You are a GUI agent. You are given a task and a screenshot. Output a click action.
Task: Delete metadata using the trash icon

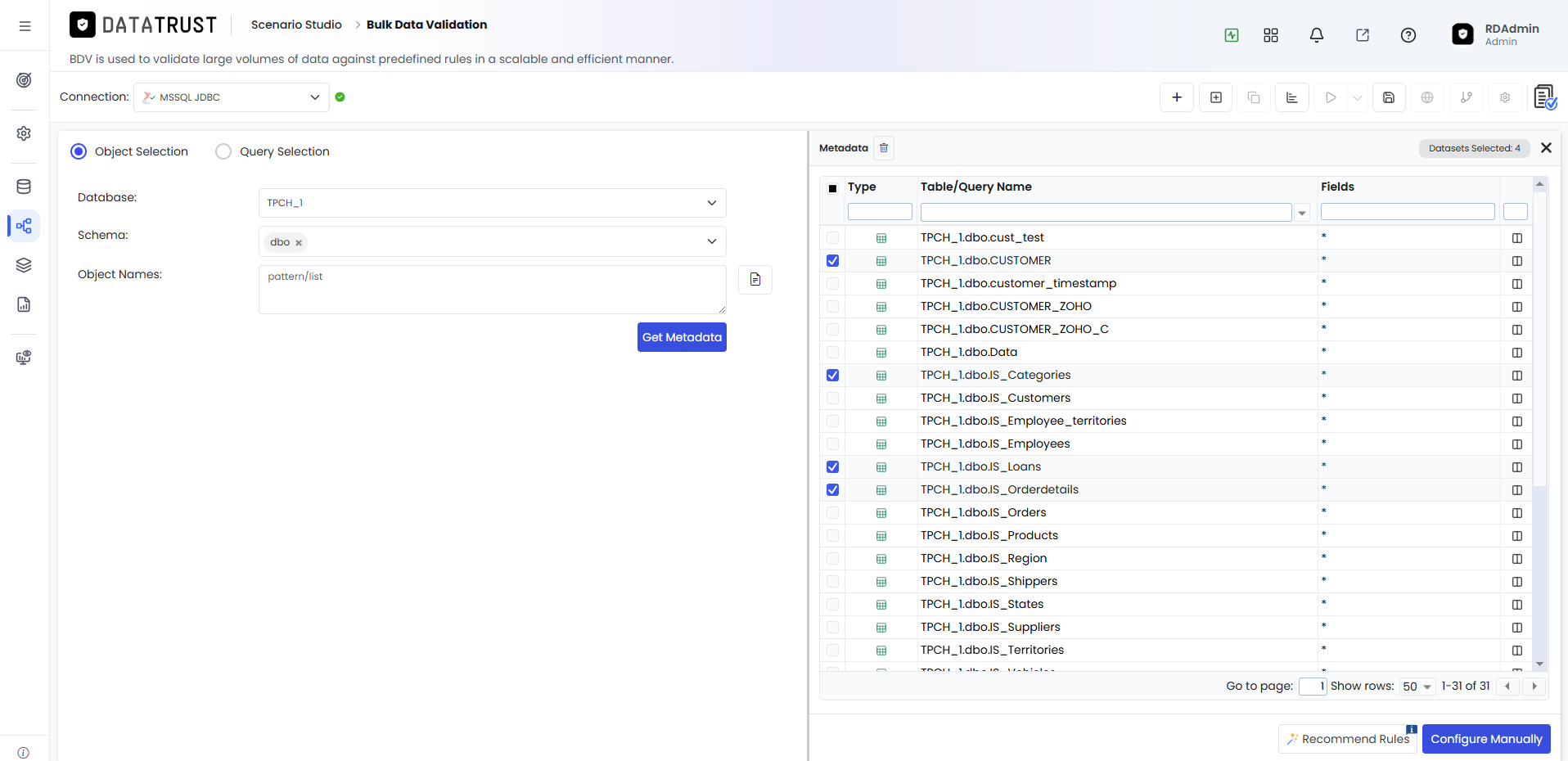(x=884, y=148)
